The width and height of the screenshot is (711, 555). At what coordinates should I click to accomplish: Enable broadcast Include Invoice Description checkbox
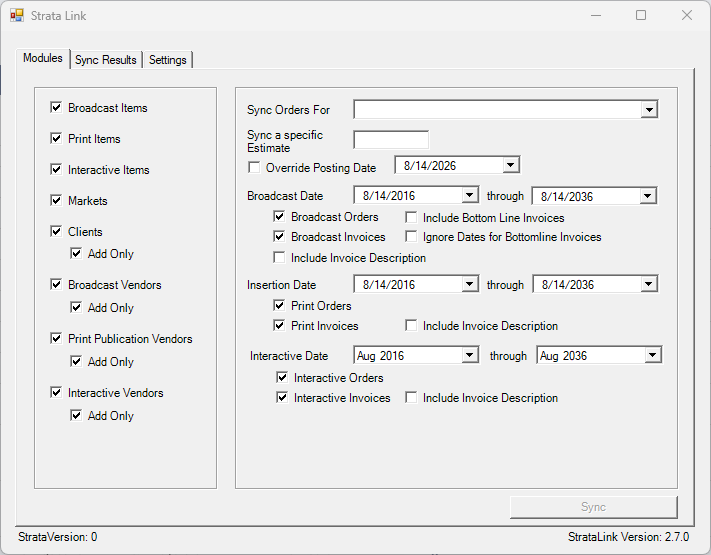click(279, 258)
